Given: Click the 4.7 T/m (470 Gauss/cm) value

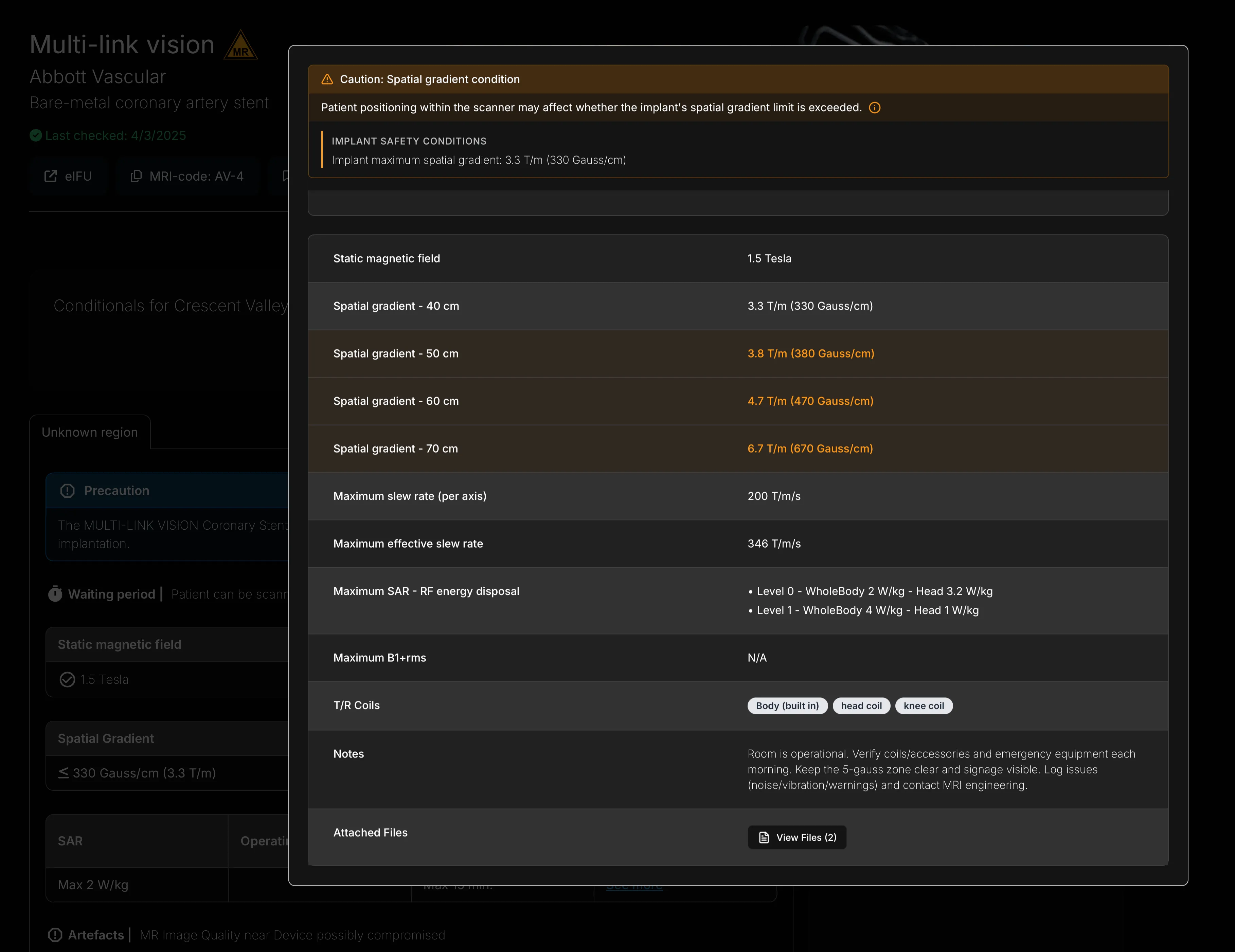Looking at the screenshot, I should pyautogui.click(x=810, y=401).
